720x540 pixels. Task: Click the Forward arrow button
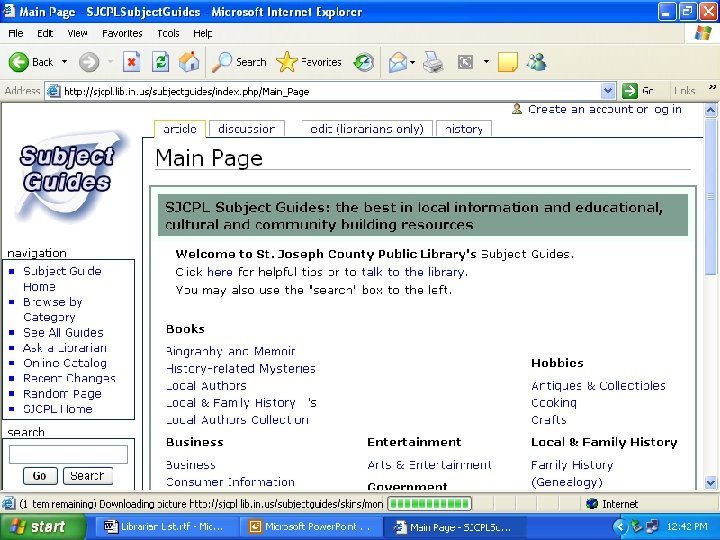pos(89,62)
